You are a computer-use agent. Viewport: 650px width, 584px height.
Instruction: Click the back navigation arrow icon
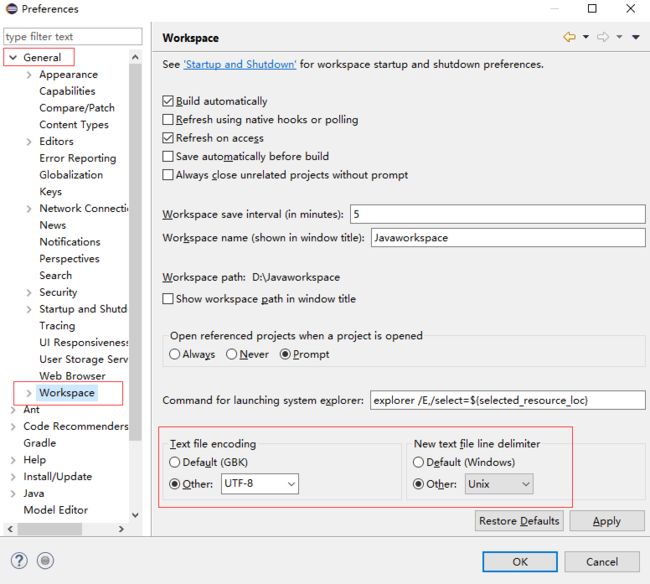[x=570, y=37]
